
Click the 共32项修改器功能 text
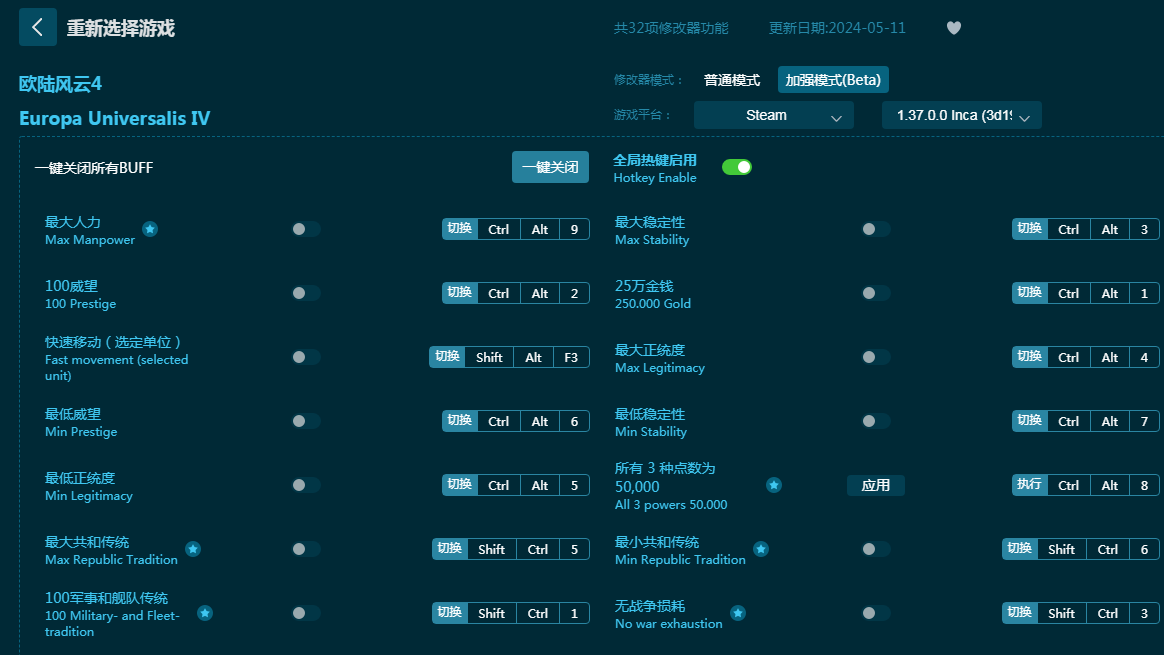click(671, 28)
